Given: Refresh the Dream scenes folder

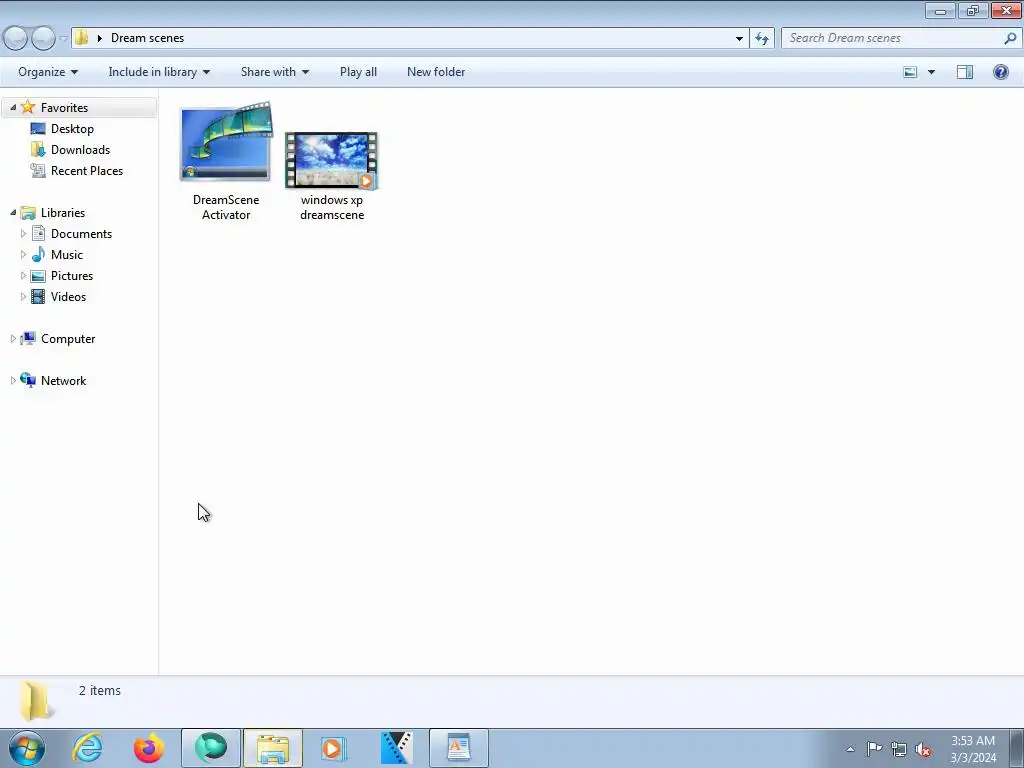Looking at the screenshot, I should 762,39.
